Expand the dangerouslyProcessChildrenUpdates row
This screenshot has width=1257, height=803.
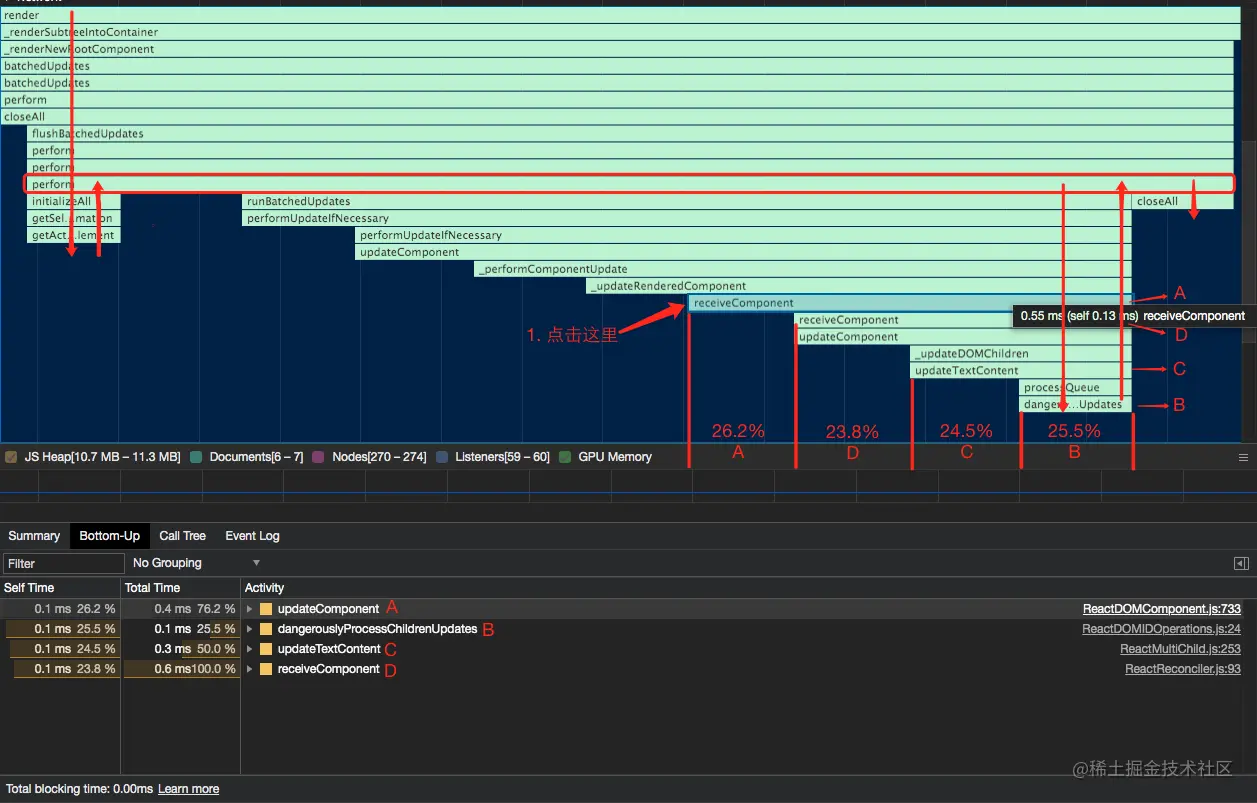click(249, 629)
